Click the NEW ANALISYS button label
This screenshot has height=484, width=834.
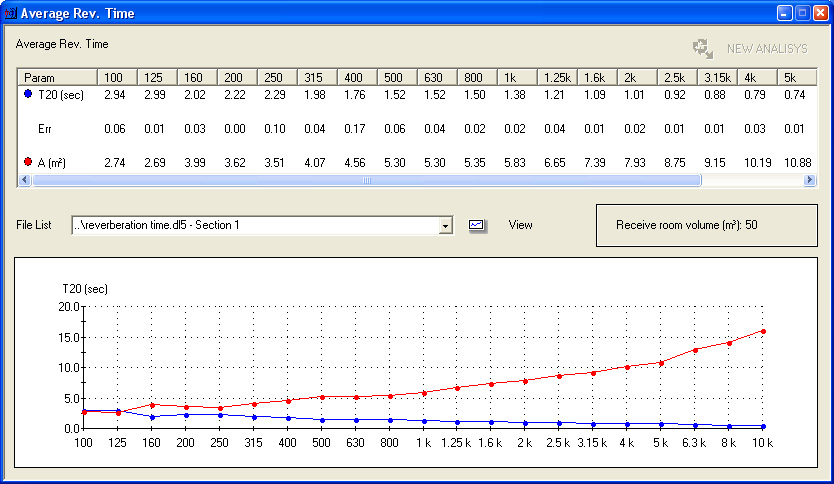[x=767, y=49]
